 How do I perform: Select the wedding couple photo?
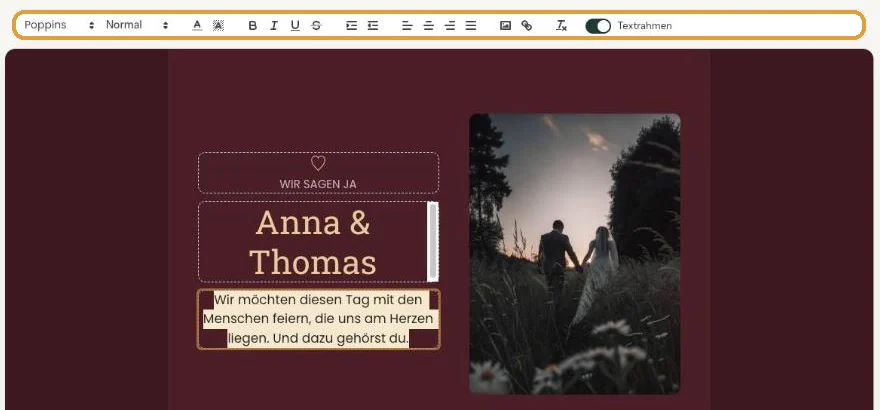tap(575, 254)
